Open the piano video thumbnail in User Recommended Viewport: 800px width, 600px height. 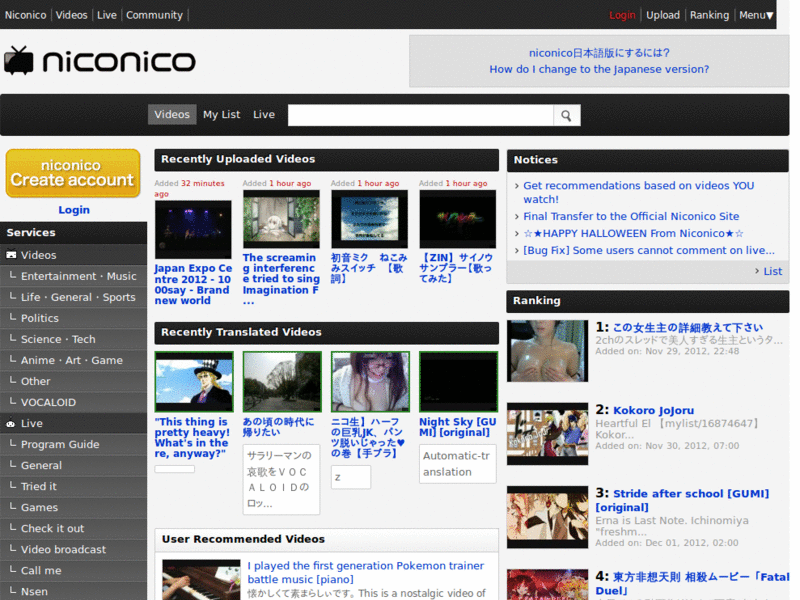click(201, 580)
